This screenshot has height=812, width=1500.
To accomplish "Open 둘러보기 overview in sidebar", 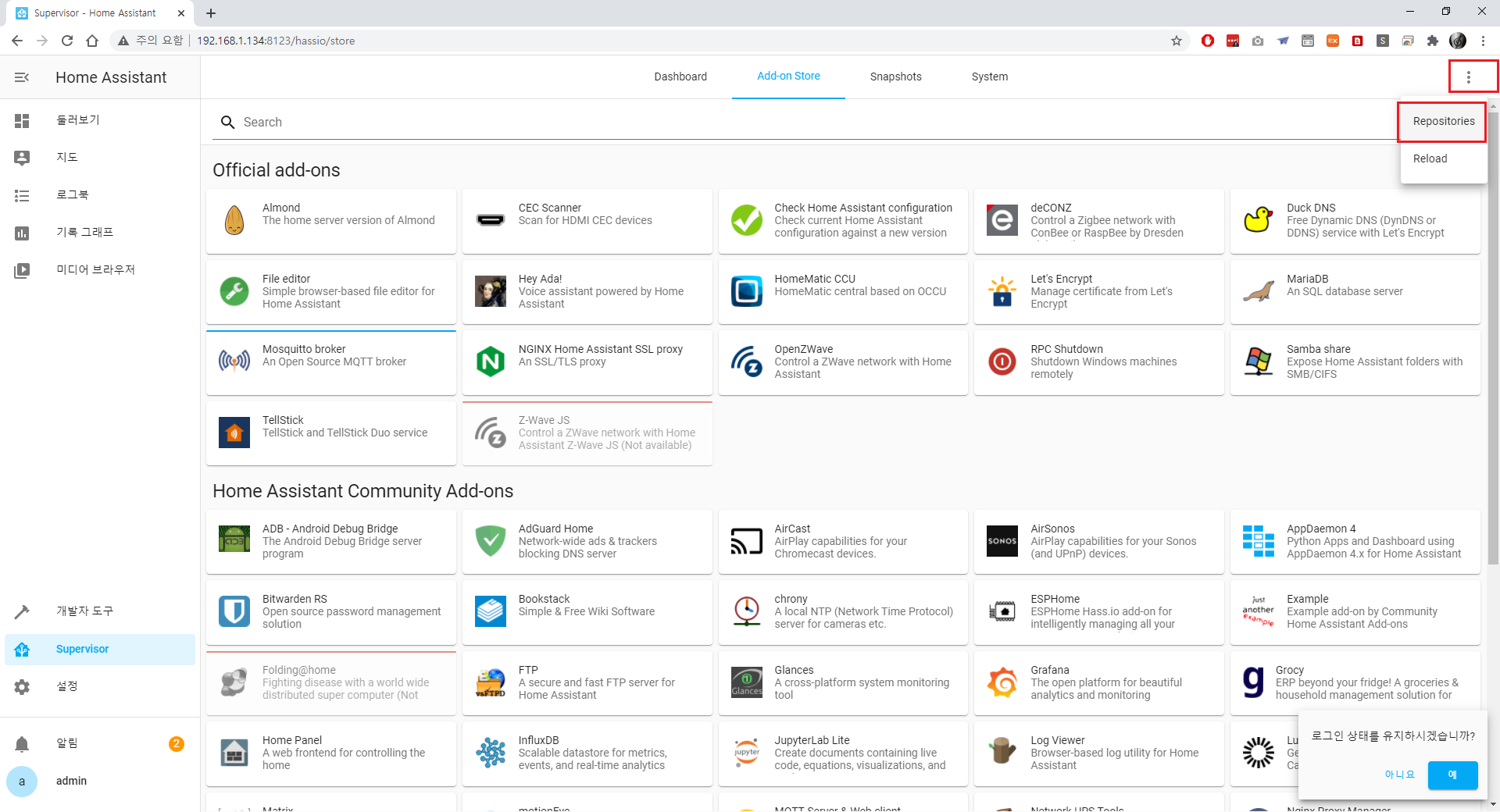I will pos(100,120).
